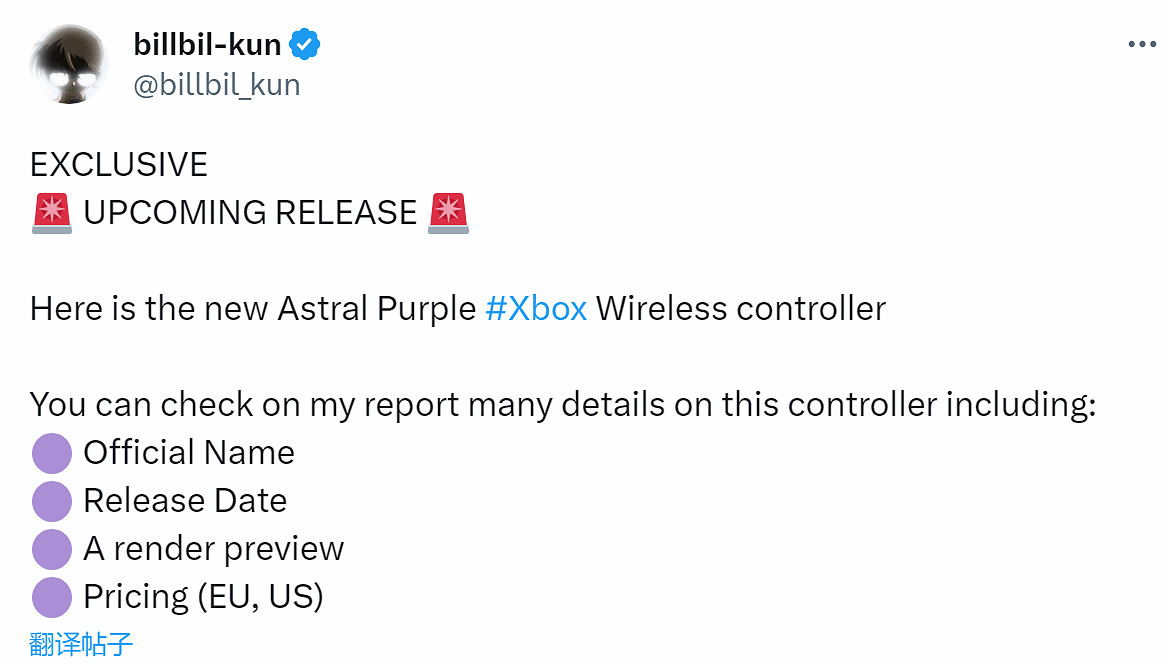Click the 翻译帖子 translate link
This screenshot has width=1171, height=665.
[x=80, y=646]
